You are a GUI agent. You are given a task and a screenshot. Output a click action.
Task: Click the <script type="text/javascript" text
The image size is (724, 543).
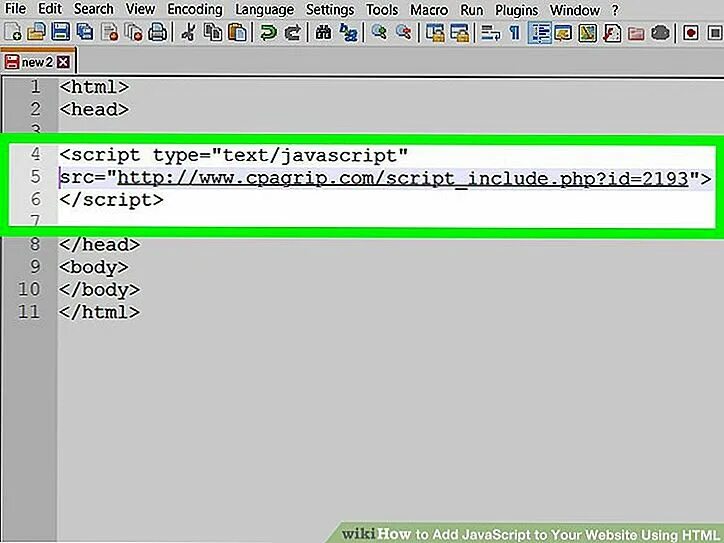tap(234, 156)
